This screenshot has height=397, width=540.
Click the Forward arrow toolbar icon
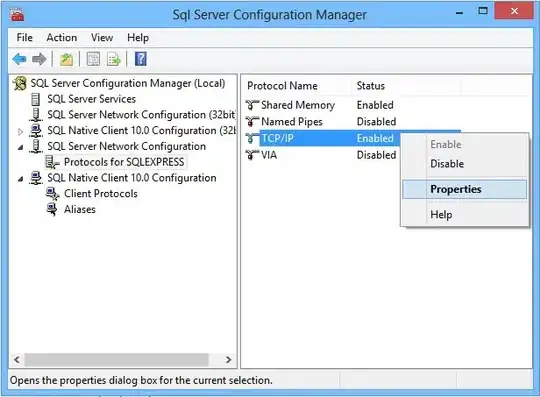click(39, 59)
